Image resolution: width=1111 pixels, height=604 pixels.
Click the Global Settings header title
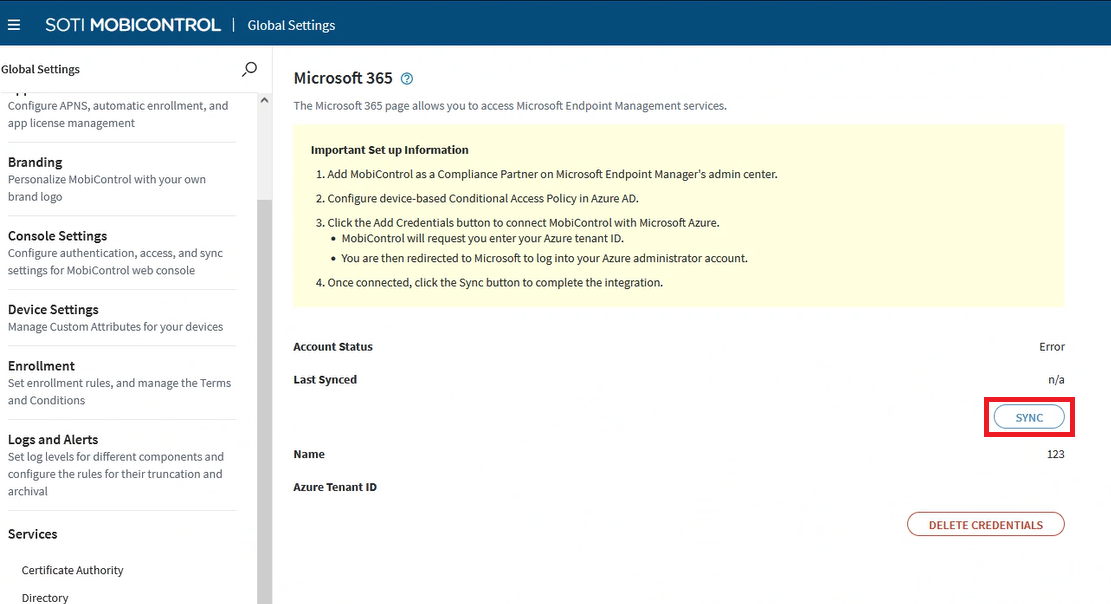[x=291, y=26]
